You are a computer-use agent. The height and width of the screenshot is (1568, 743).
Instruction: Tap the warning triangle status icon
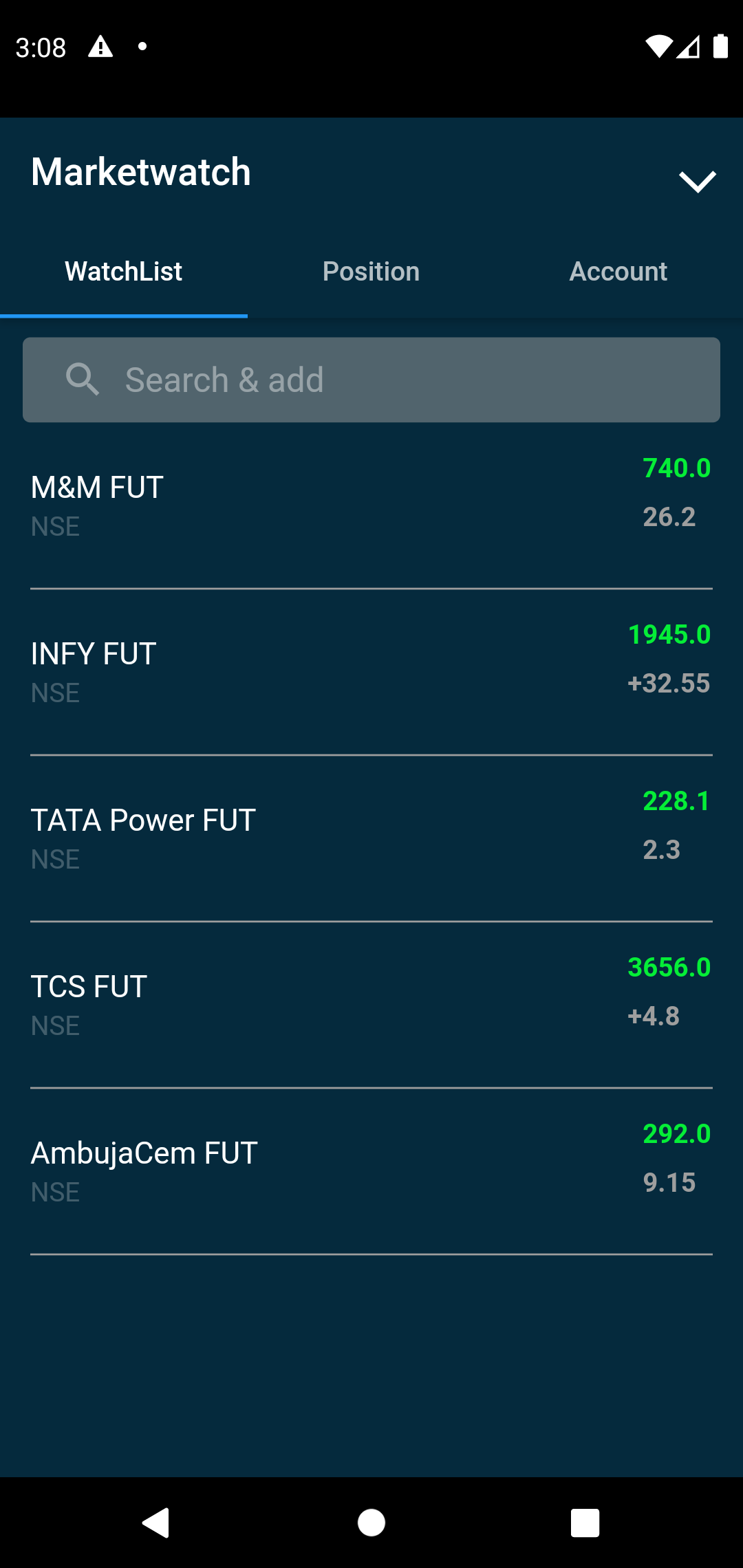[x=100, y=47]
